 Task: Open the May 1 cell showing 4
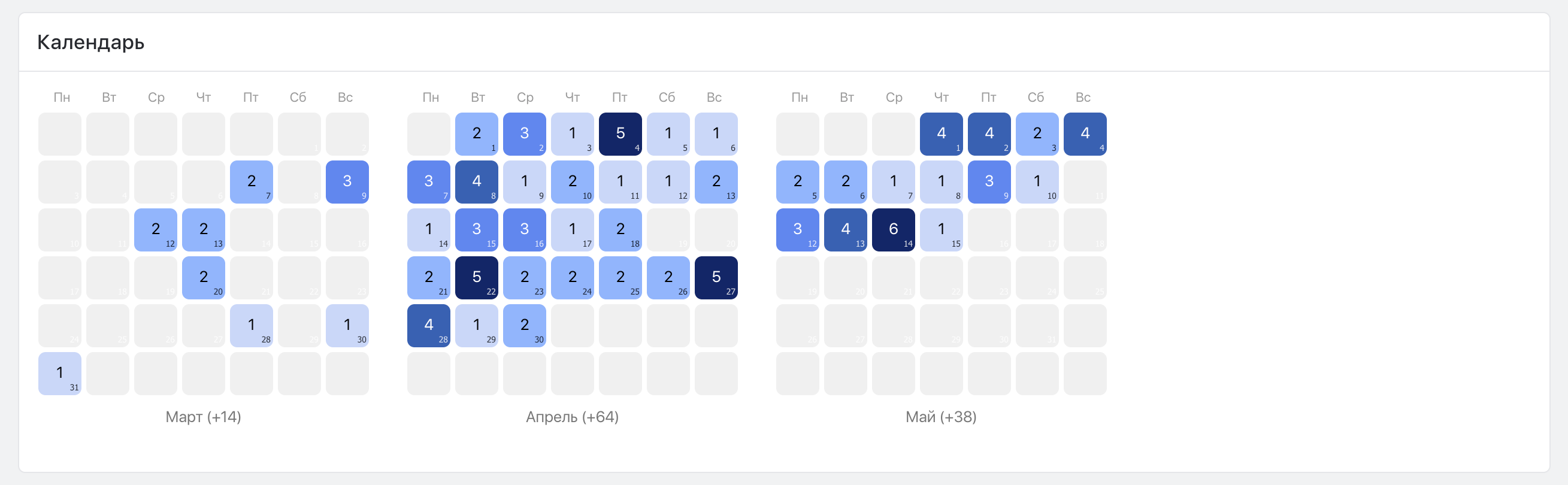tap(941, 134)
